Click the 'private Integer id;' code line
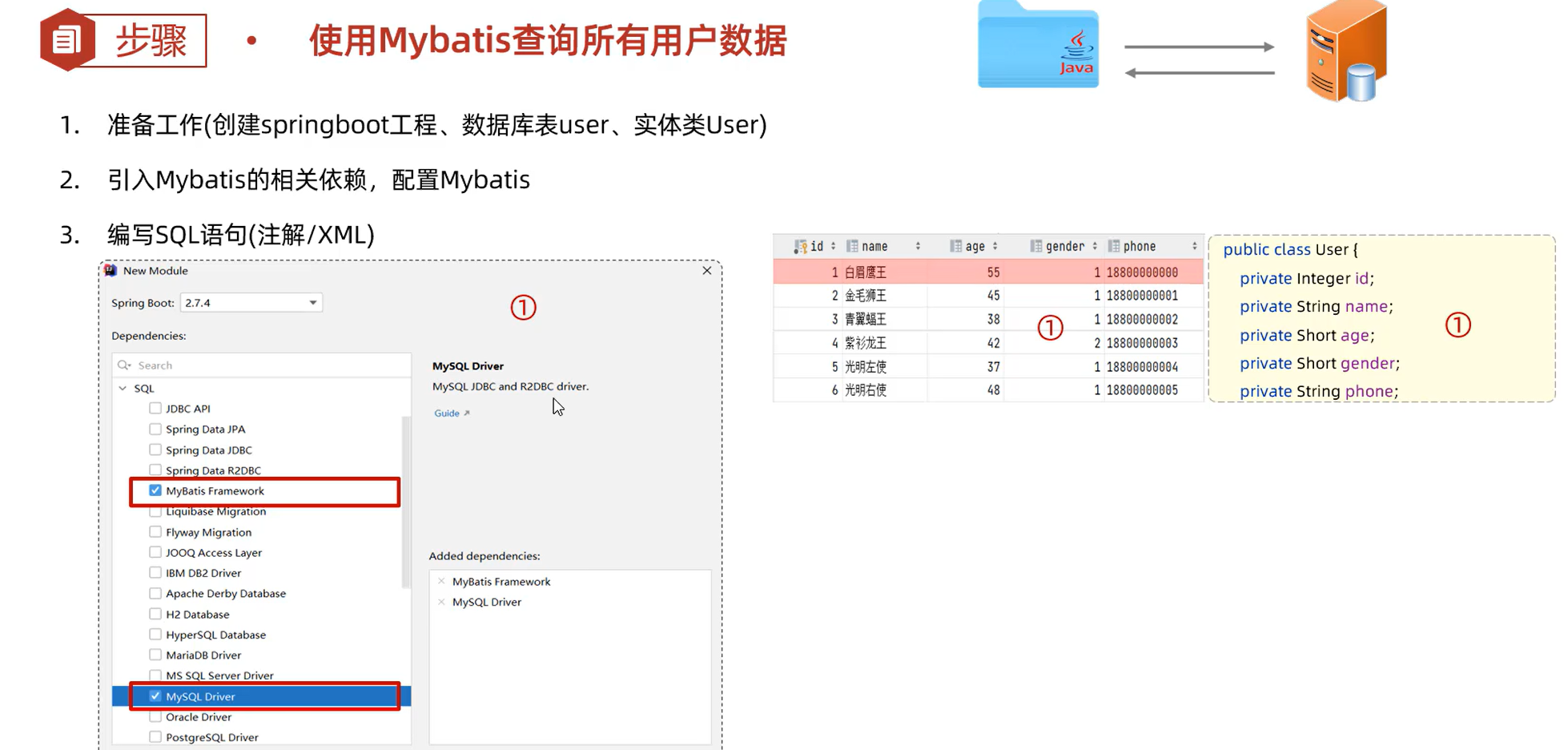 1307,279
